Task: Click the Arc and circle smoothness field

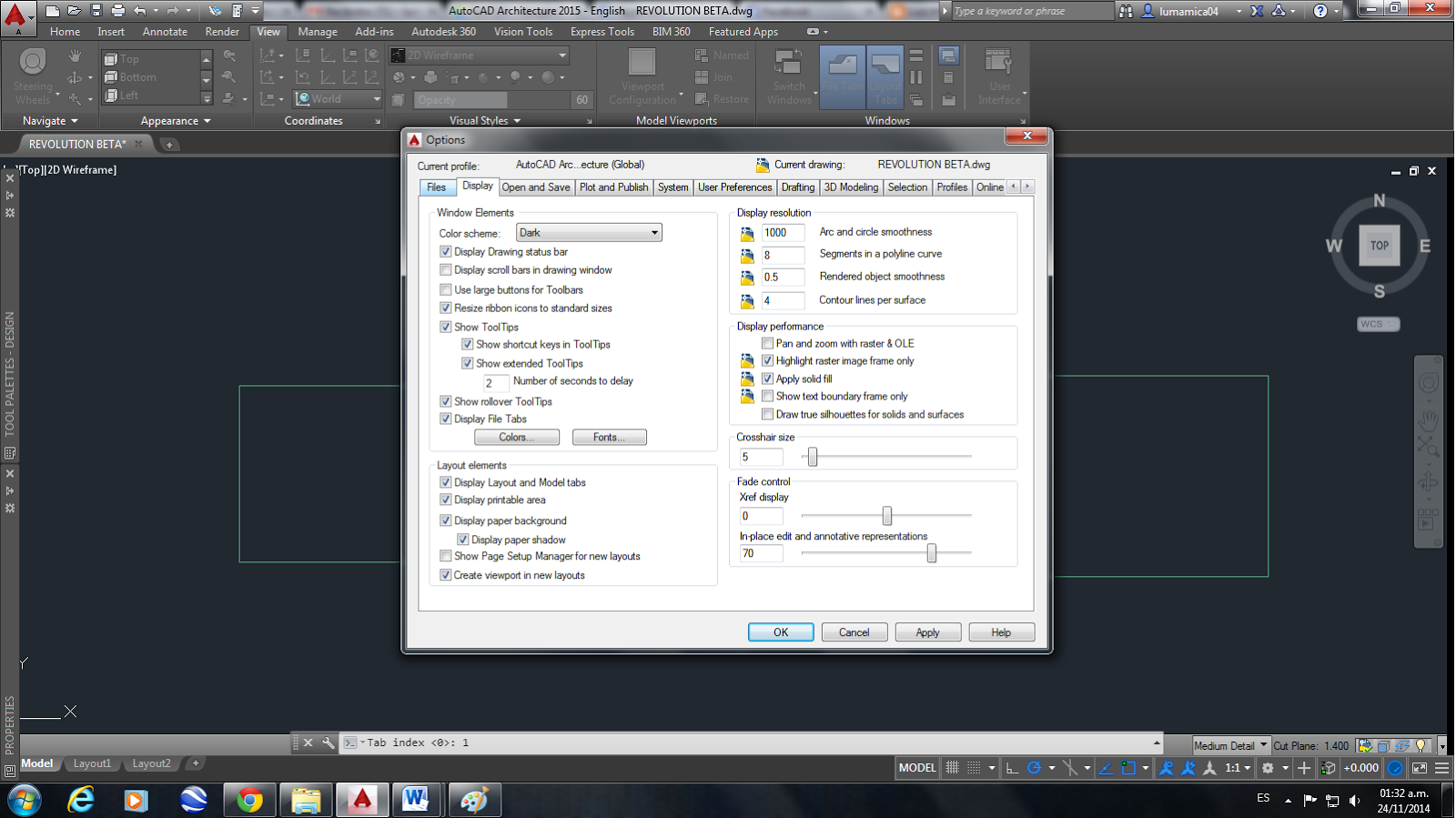Action: click(x=783, y=233)
